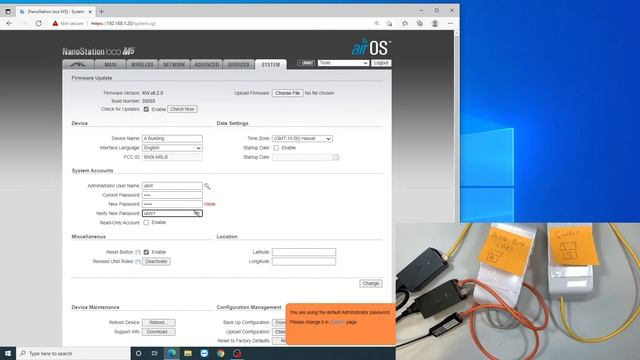Open the ADVANCED tab
The width and height of the screenshot is (640, 360).
207,64
